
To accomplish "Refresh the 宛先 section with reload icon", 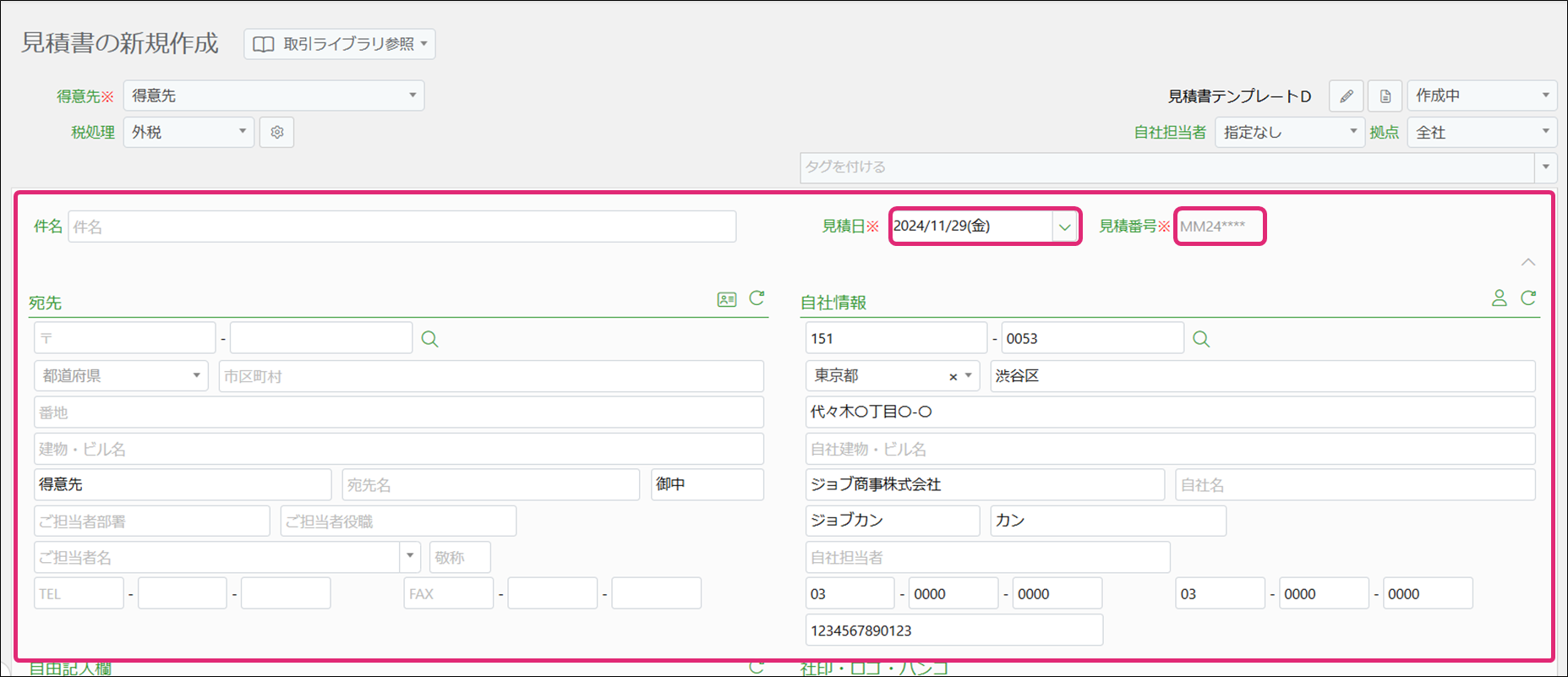I will [x=757, y=298].
